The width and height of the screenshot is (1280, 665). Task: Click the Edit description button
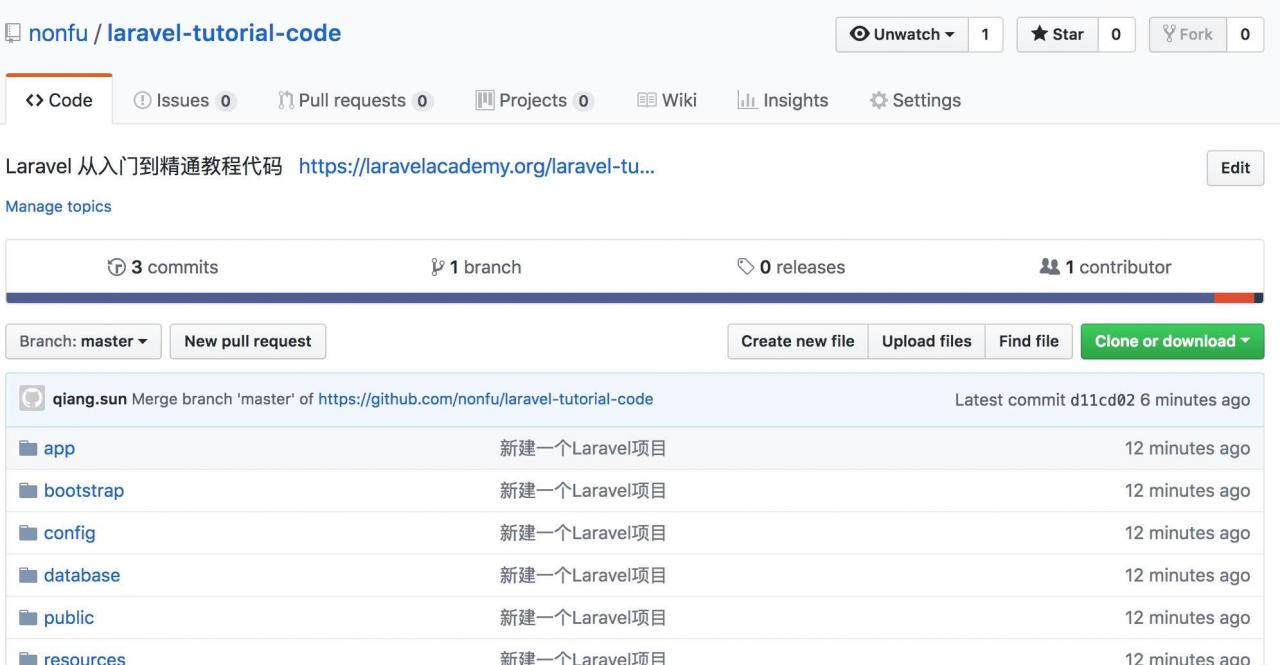click(x=1235, y=168)
